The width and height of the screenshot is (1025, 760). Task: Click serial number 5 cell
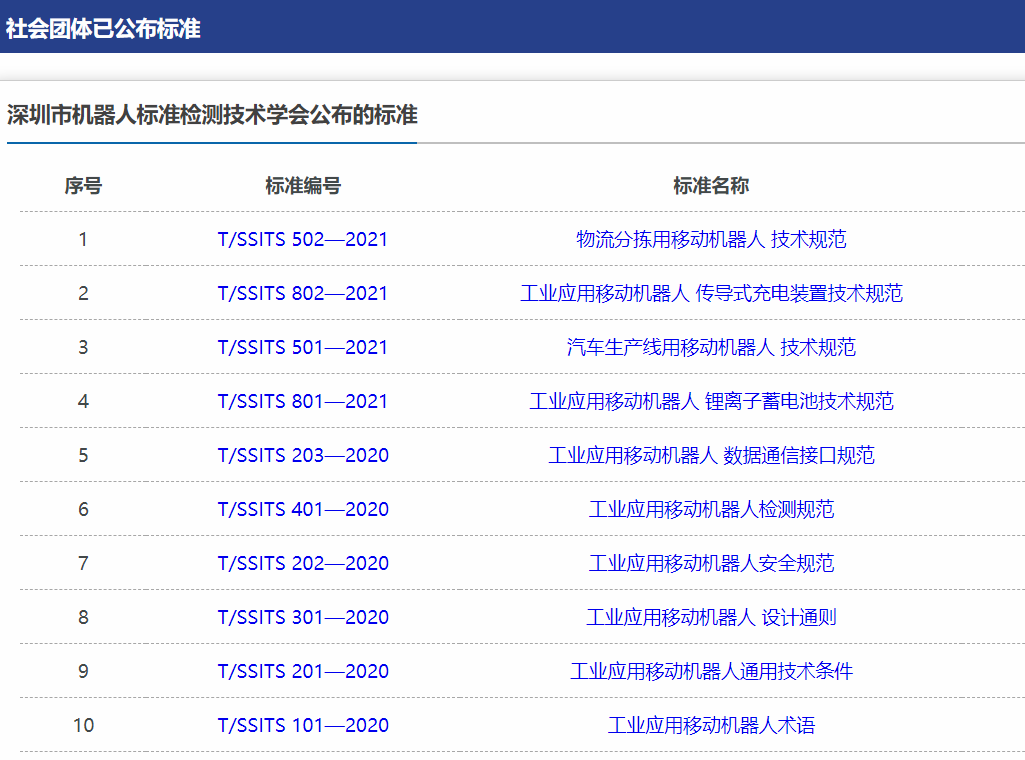(x=83, y=455)
